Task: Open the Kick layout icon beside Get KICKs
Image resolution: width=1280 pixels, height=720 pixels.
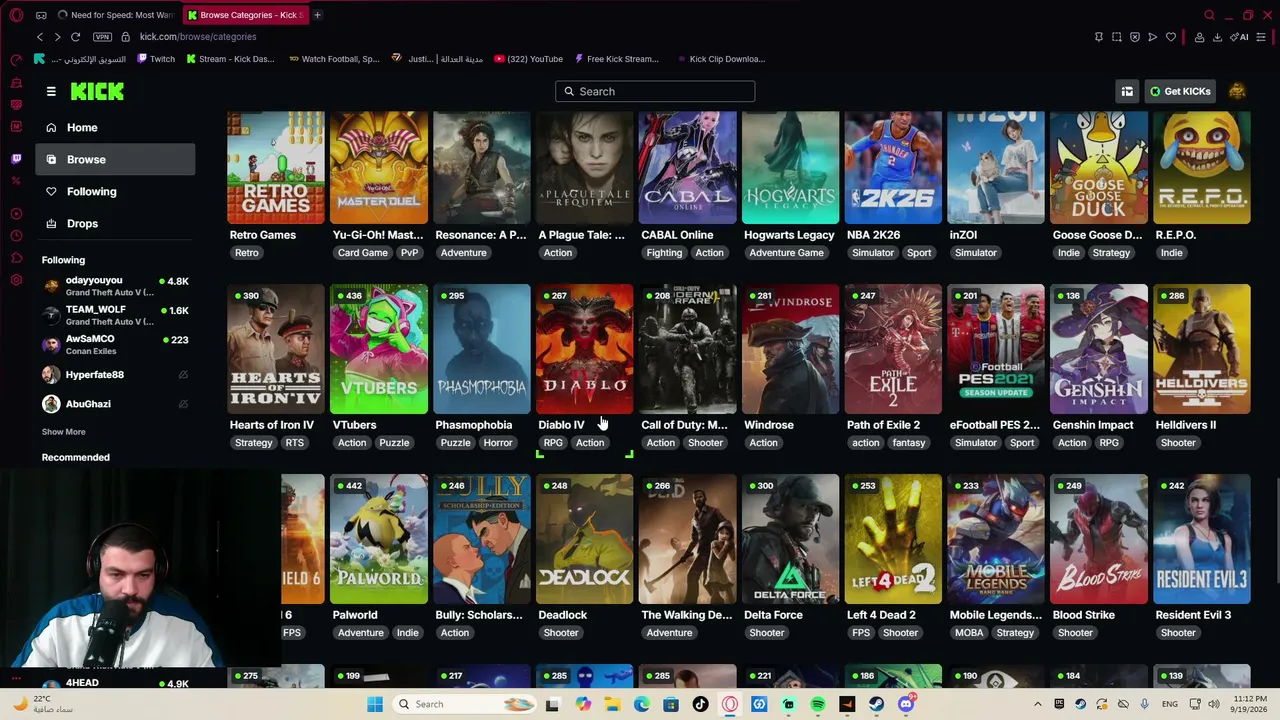Action: click(x=1127, y=91)
